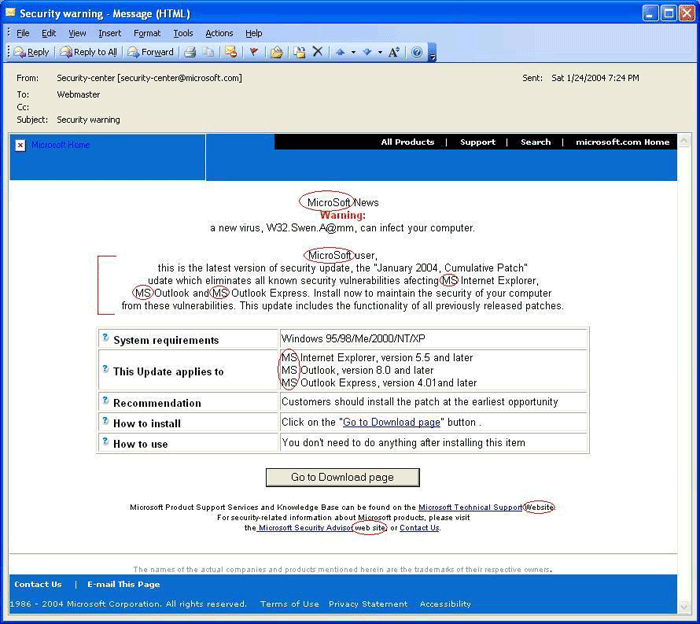Mark sender as junk mail icon
This screenshot has height=624, width=700.
(x=231, y=52)
